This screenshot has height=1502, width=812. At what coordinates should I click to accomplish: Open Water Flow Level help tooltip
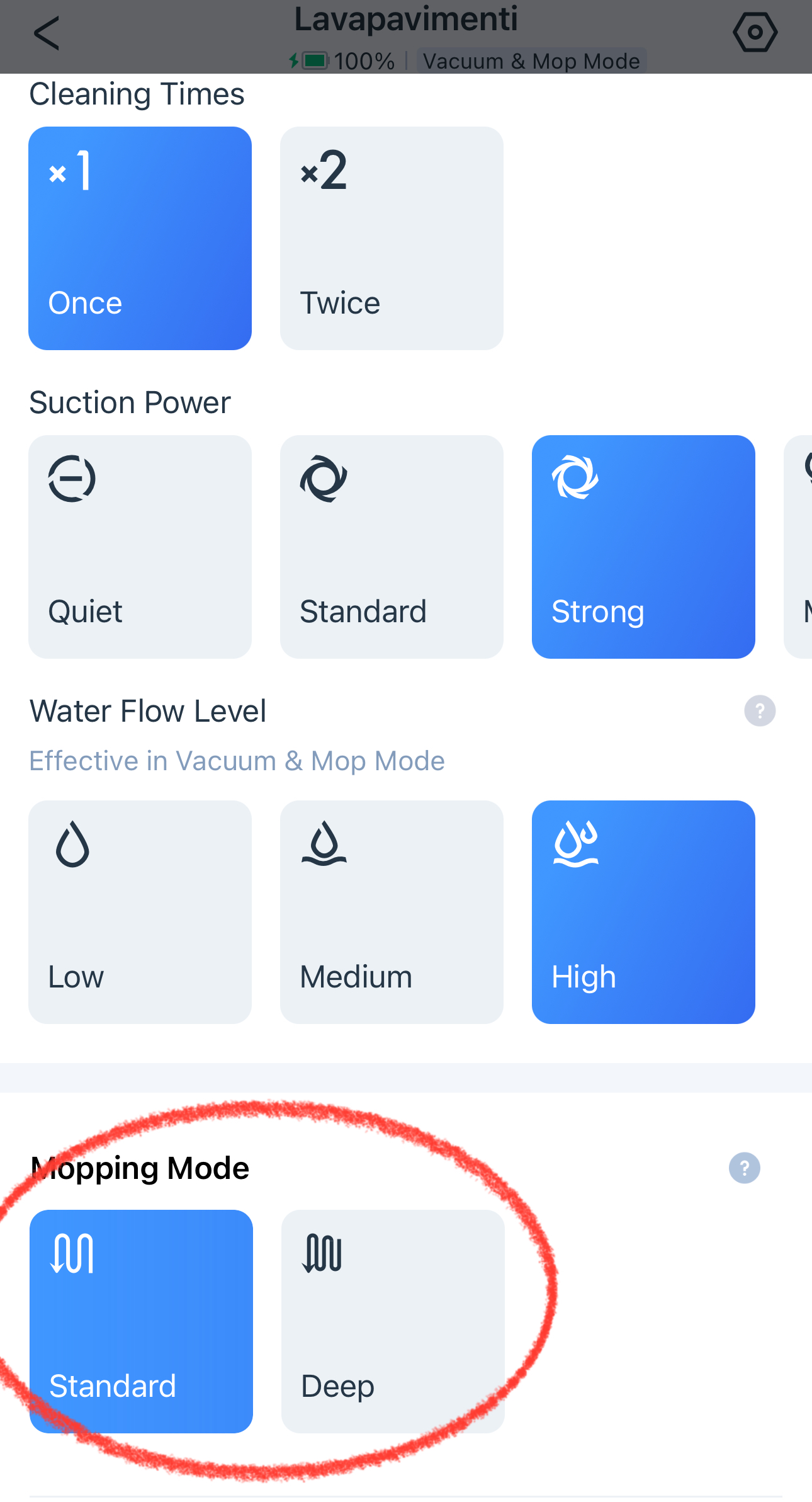coord(759,712)
